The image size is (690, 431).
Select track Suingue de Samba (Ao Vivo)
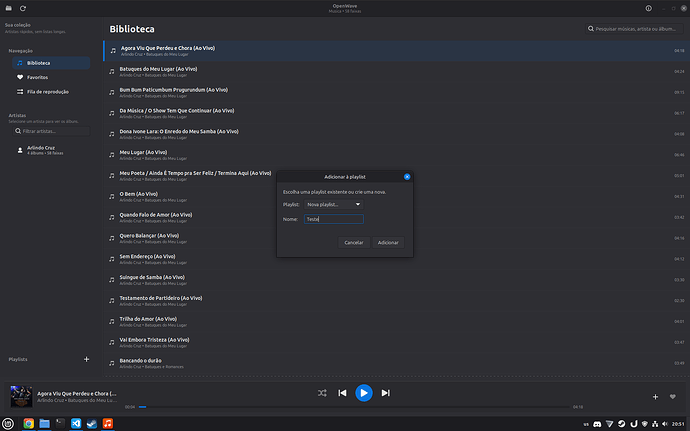[396, 280]
